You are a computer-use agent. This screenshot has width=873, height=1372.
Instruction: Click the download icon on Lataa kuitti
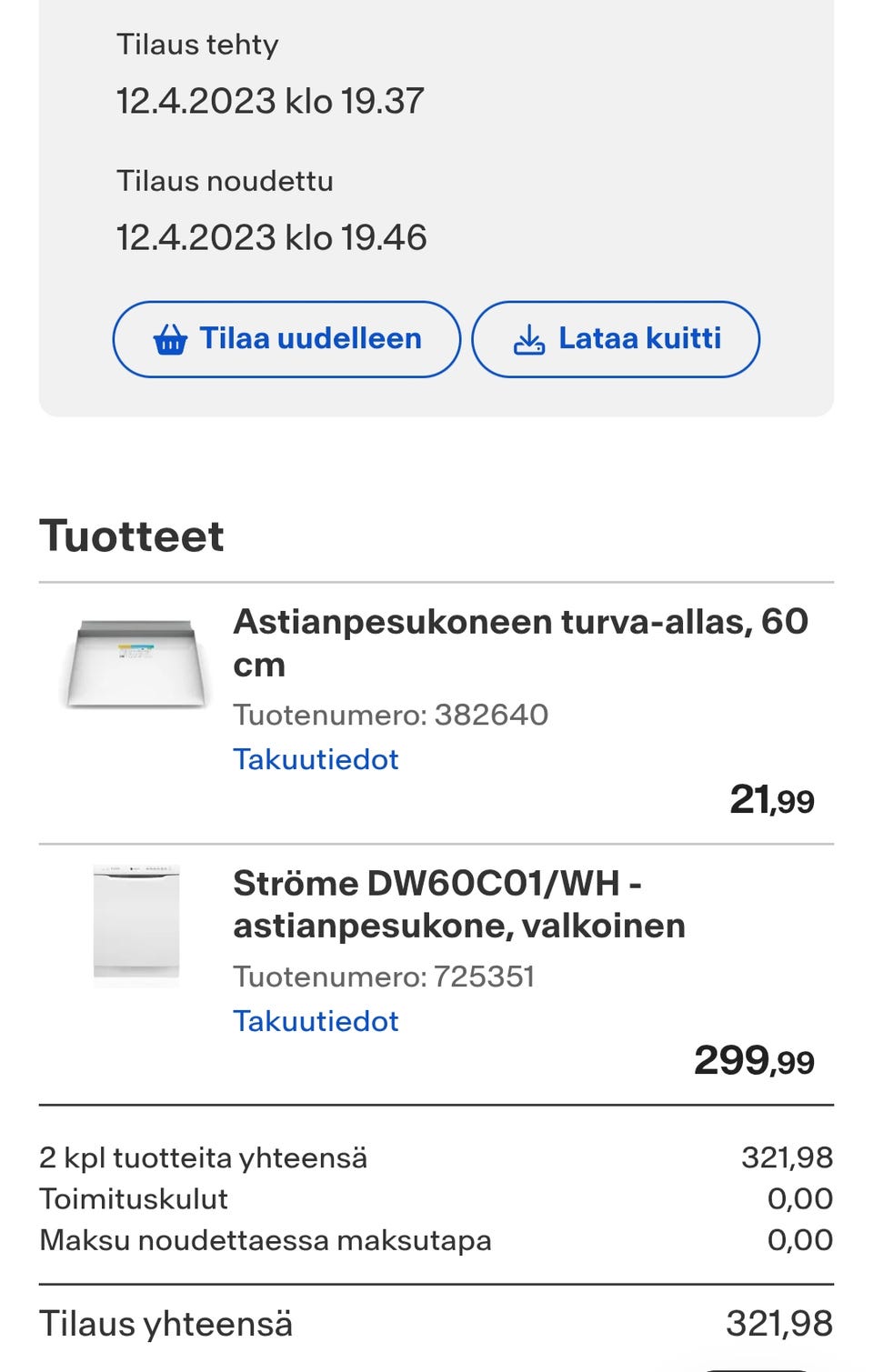tap(528, 340)
